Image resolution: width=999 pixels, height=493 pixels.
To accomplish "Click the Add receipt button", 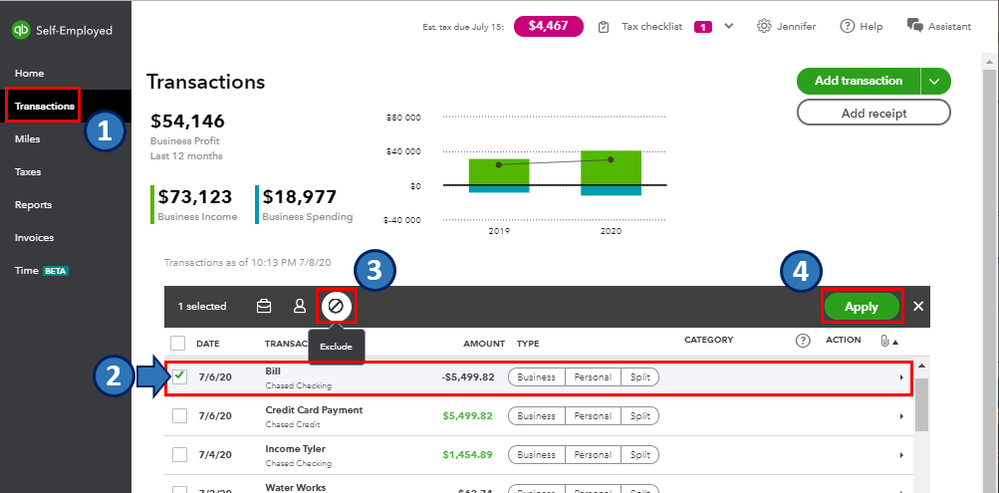I will pyautogui.click(x=873, y=113).
